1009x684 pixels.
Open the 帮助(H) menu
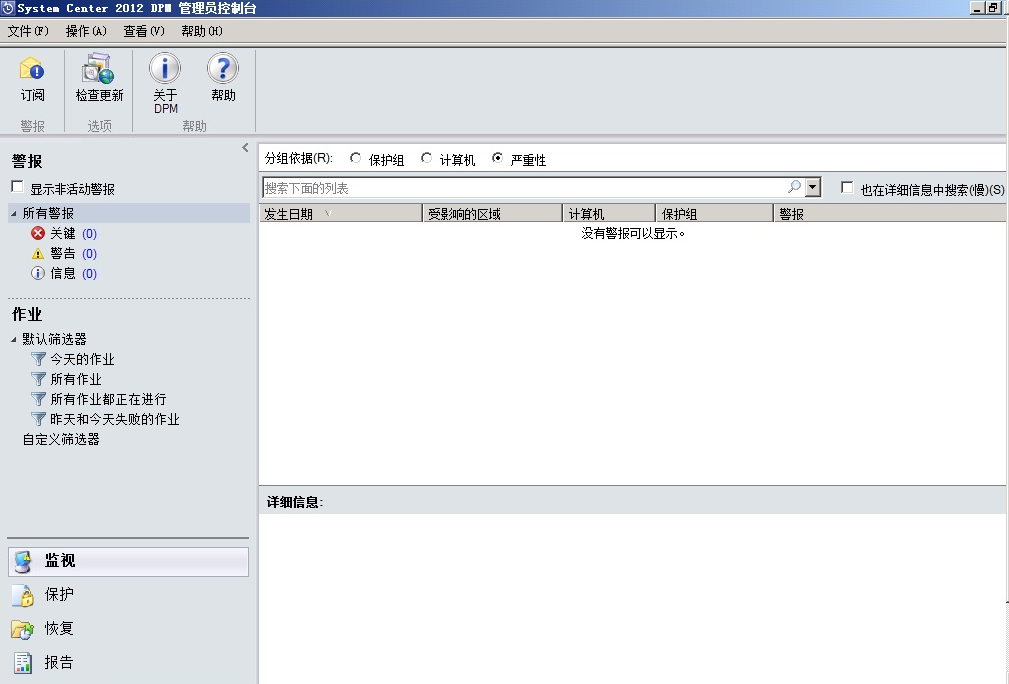201,31
